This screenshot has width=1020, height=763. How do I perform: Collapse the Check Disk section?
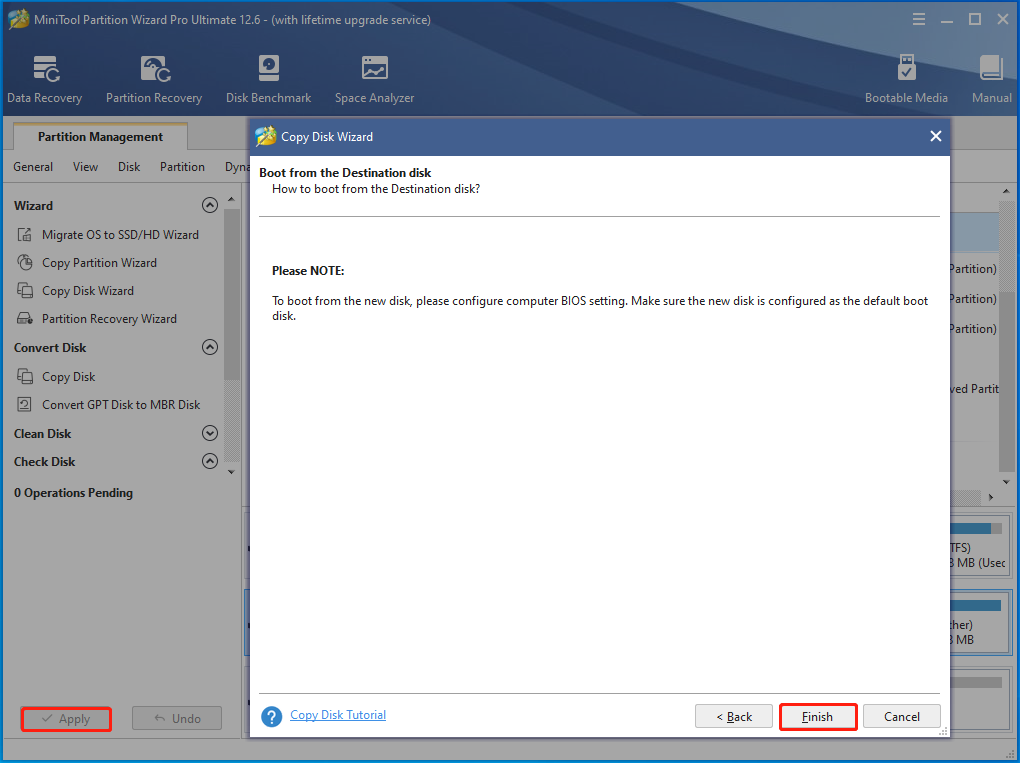[209, 461]
